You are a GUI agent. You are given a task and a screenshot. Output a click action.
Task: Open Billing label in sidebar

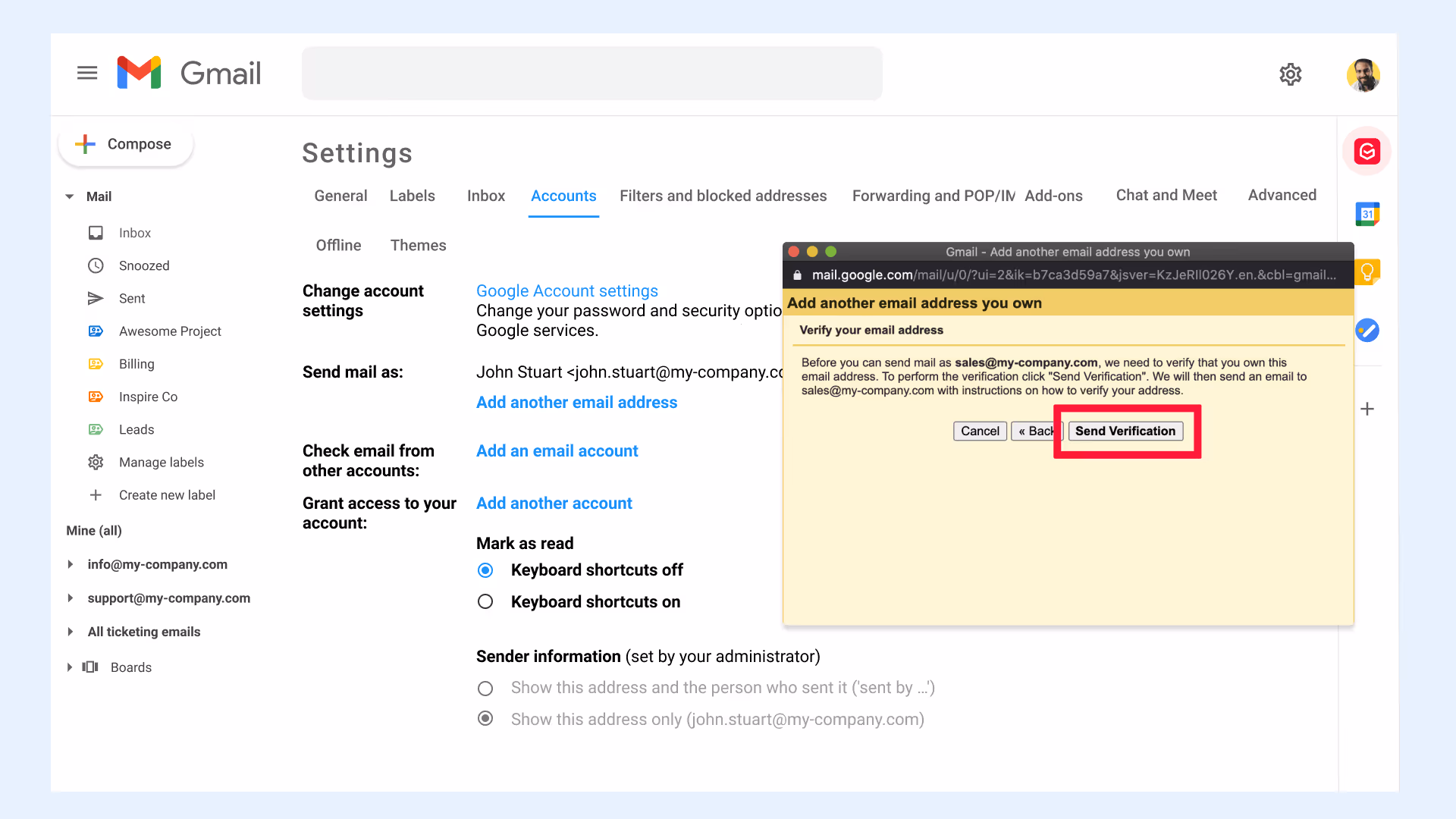(136, 364)
